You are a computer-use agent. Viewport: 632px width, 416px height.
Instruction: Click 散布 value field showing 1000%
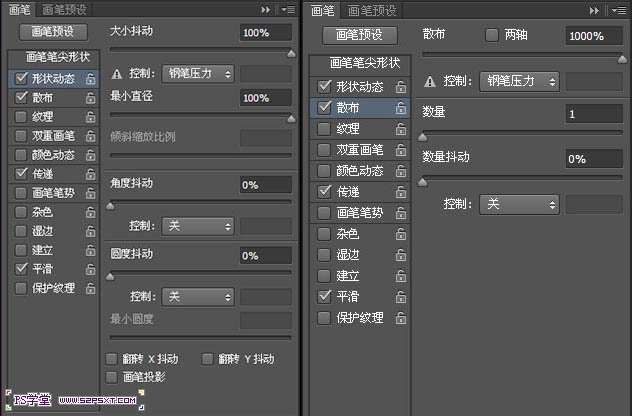tap(594, 36)
